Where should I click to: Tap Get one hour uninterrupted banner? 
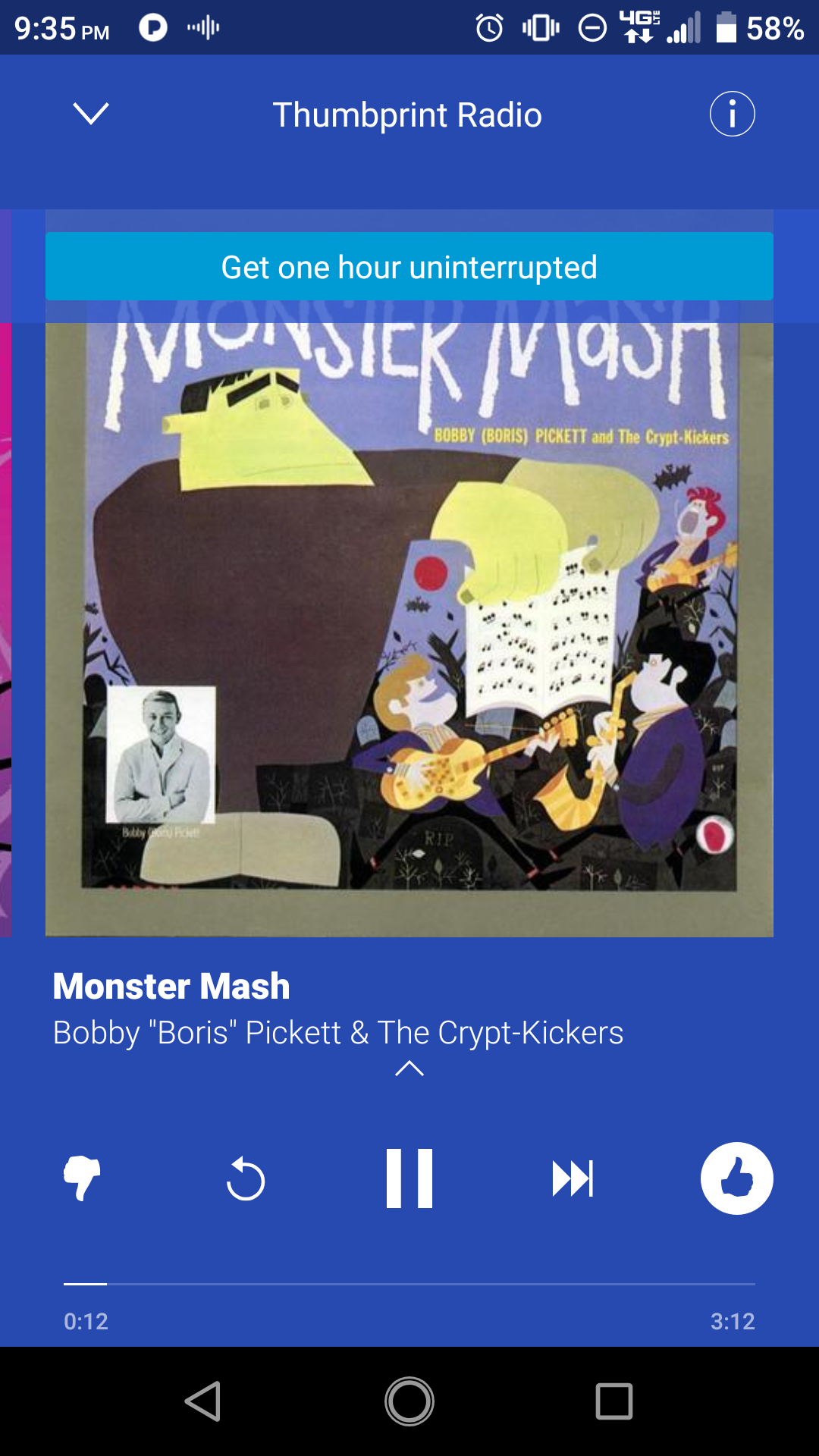tap(409, 267)
